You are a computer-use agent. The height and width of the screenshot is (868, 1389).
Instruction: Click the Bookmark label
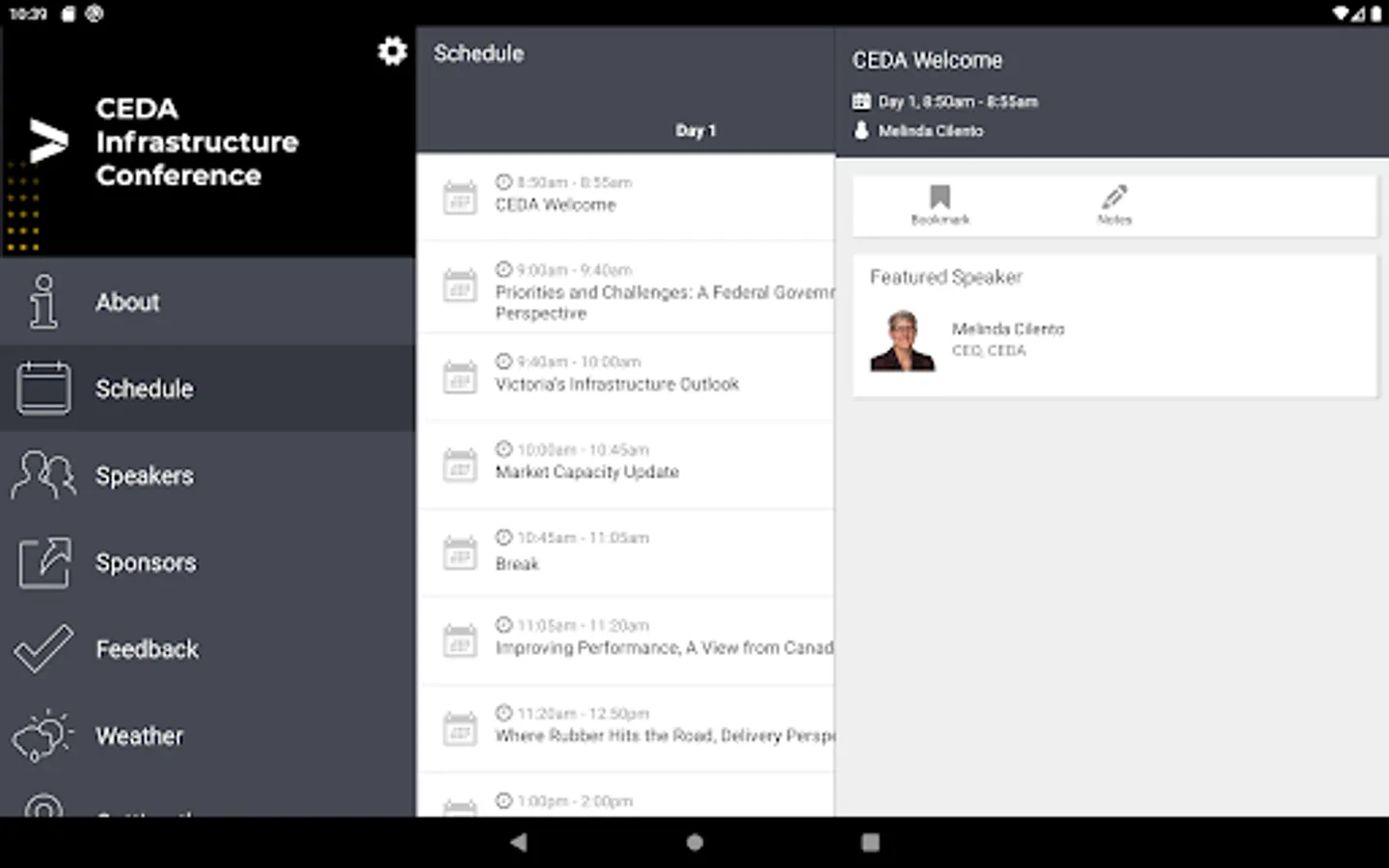(940, 220)
